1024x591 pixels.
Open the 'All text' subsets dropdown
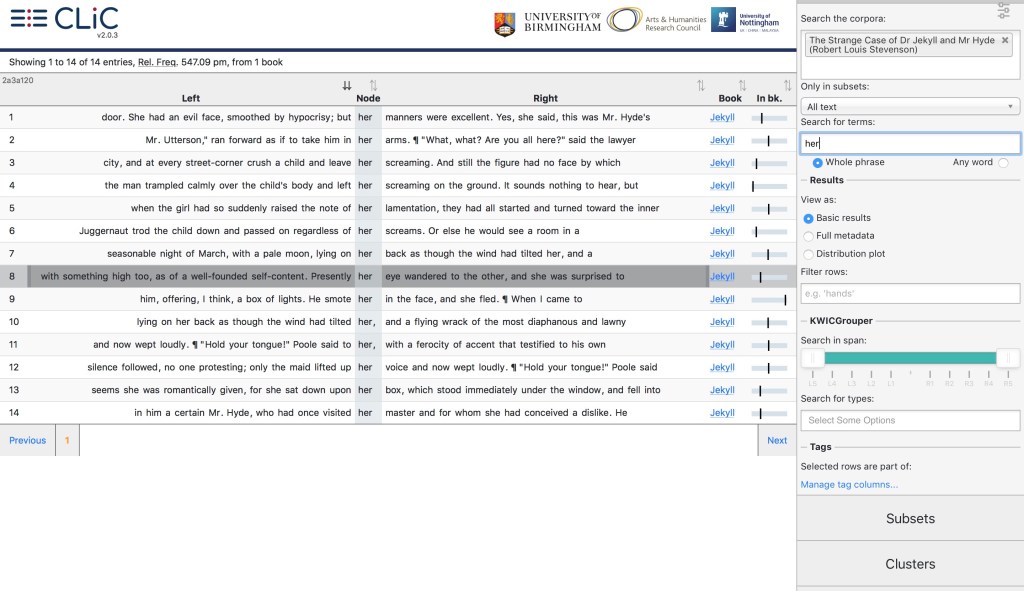point(910,107)
